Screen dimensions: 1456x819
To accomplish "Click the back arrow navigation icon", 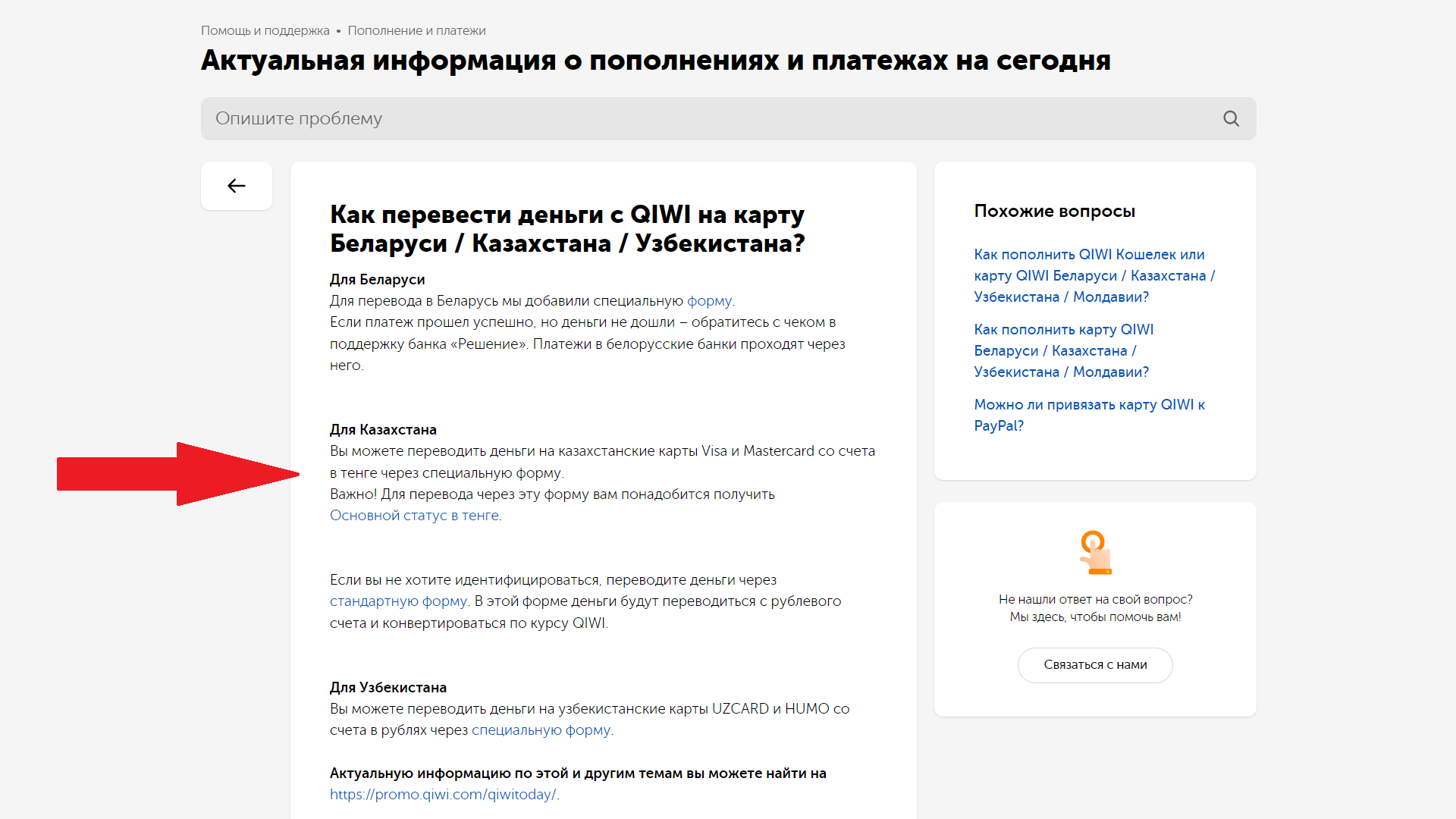I will pos(236,186).
